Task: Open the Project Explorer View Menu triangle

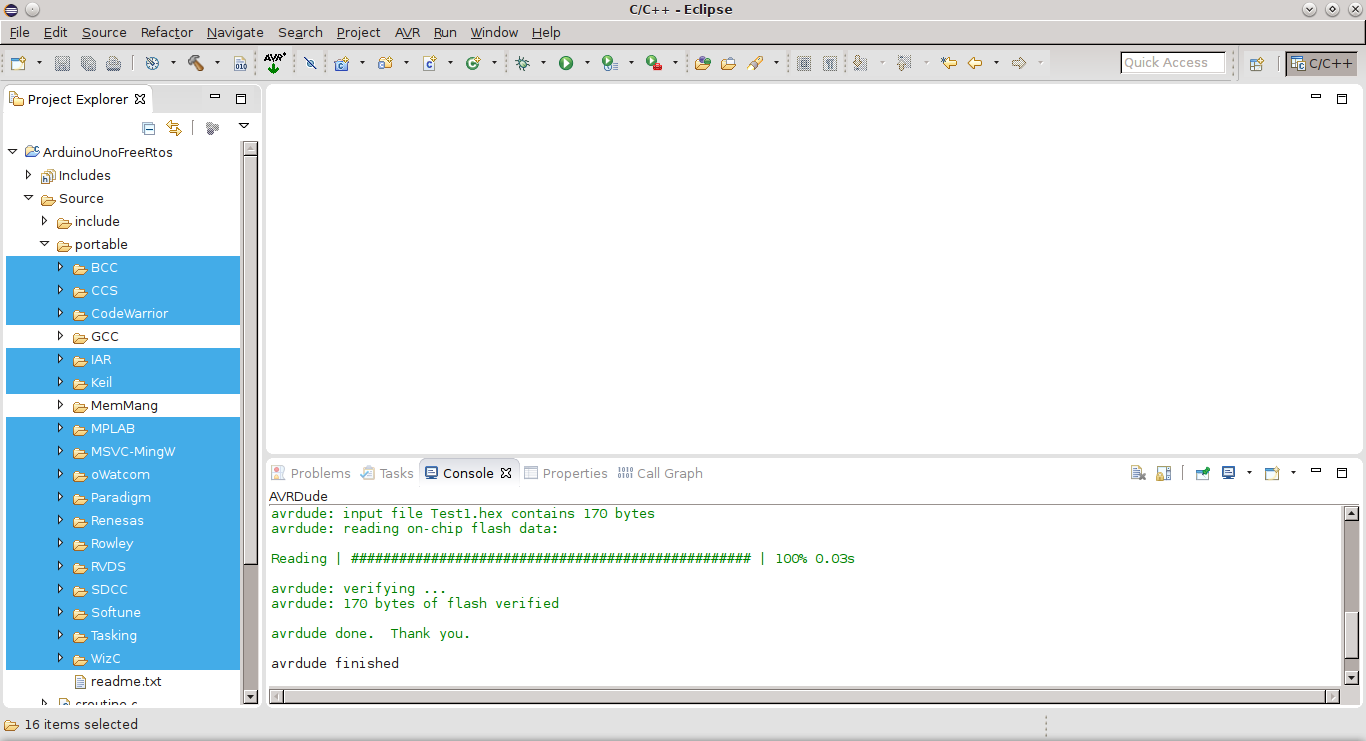Action: tap(243, 126)
